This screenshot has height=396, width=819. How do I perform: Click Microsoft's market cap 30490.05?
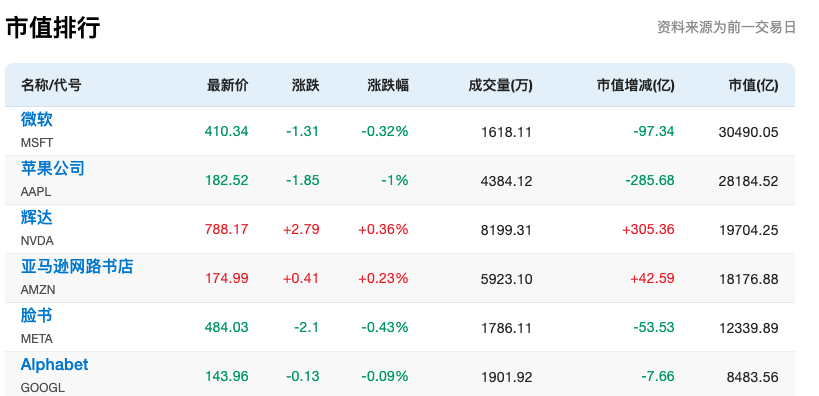(x=748, y=132)
